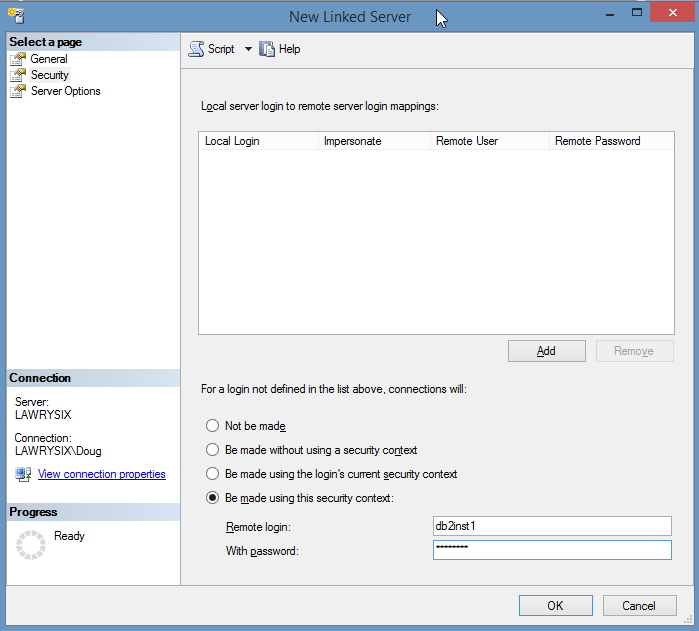Click the OK button
699x631 pixels.
[555, 605]
